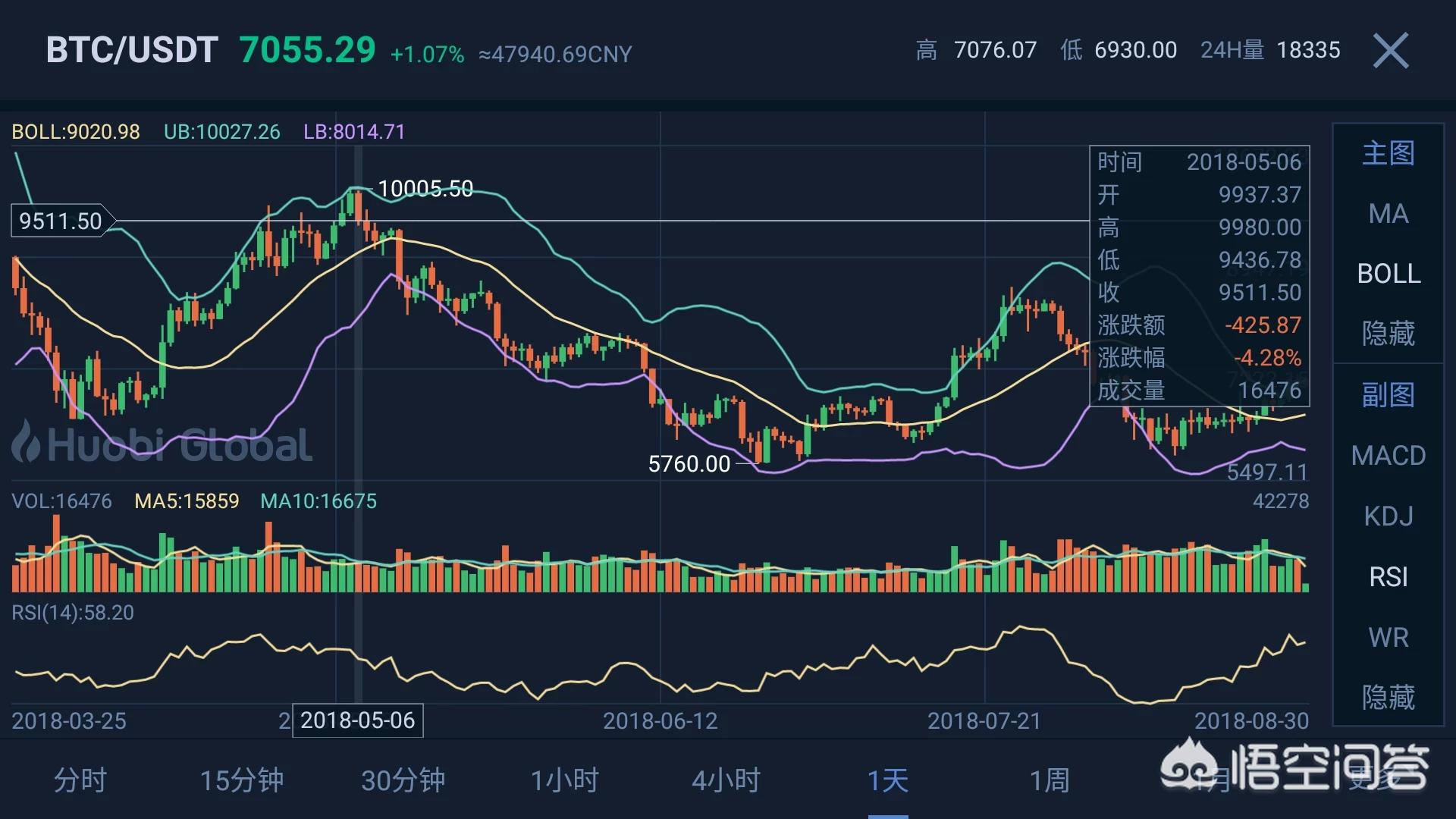
Task: Close the chart with the X icon
Action: pyautogui.click(x=1391, y=51)
